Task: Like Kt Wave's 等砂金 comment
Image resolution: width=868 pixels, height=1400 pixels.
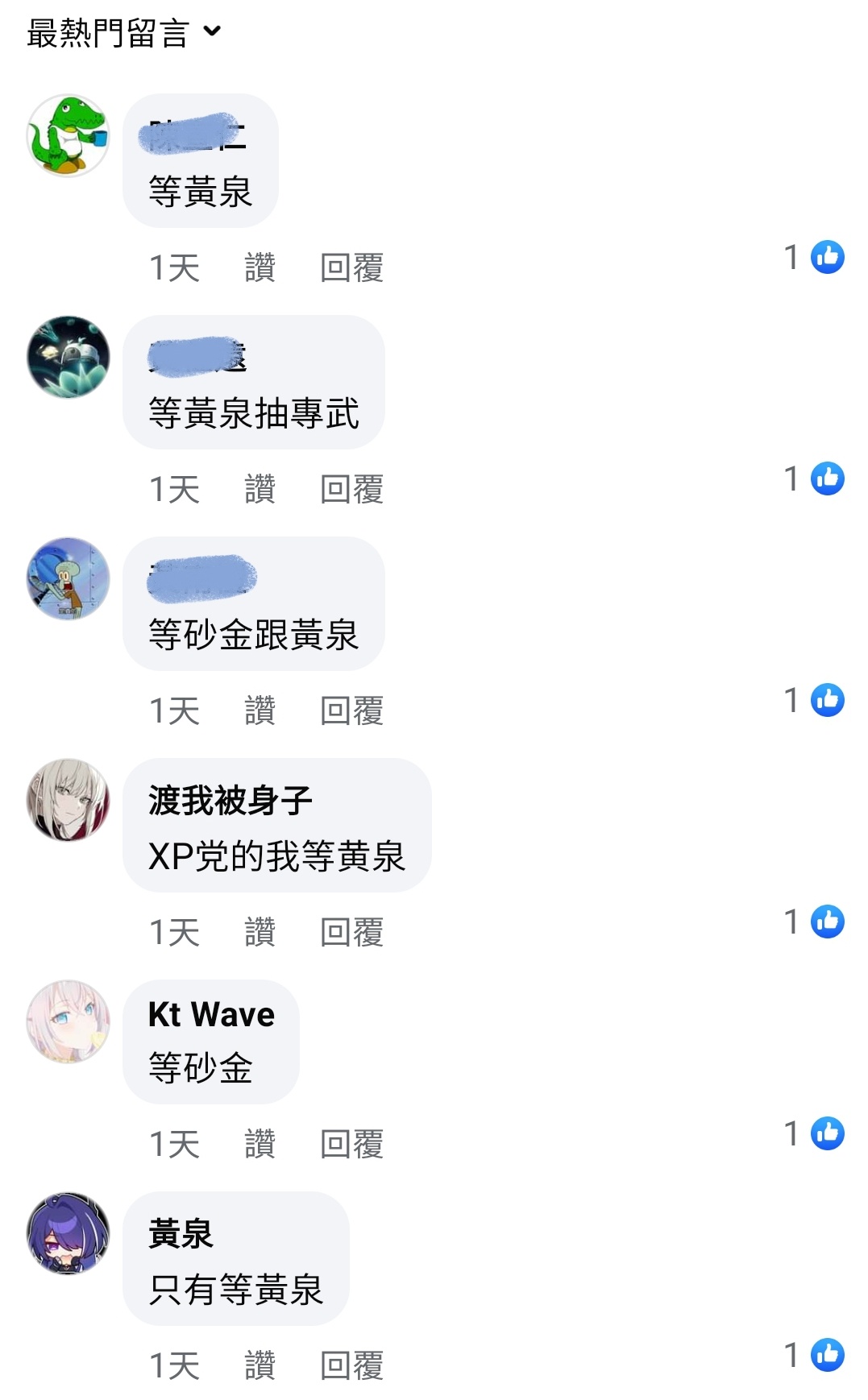Action: [260, 1144]
